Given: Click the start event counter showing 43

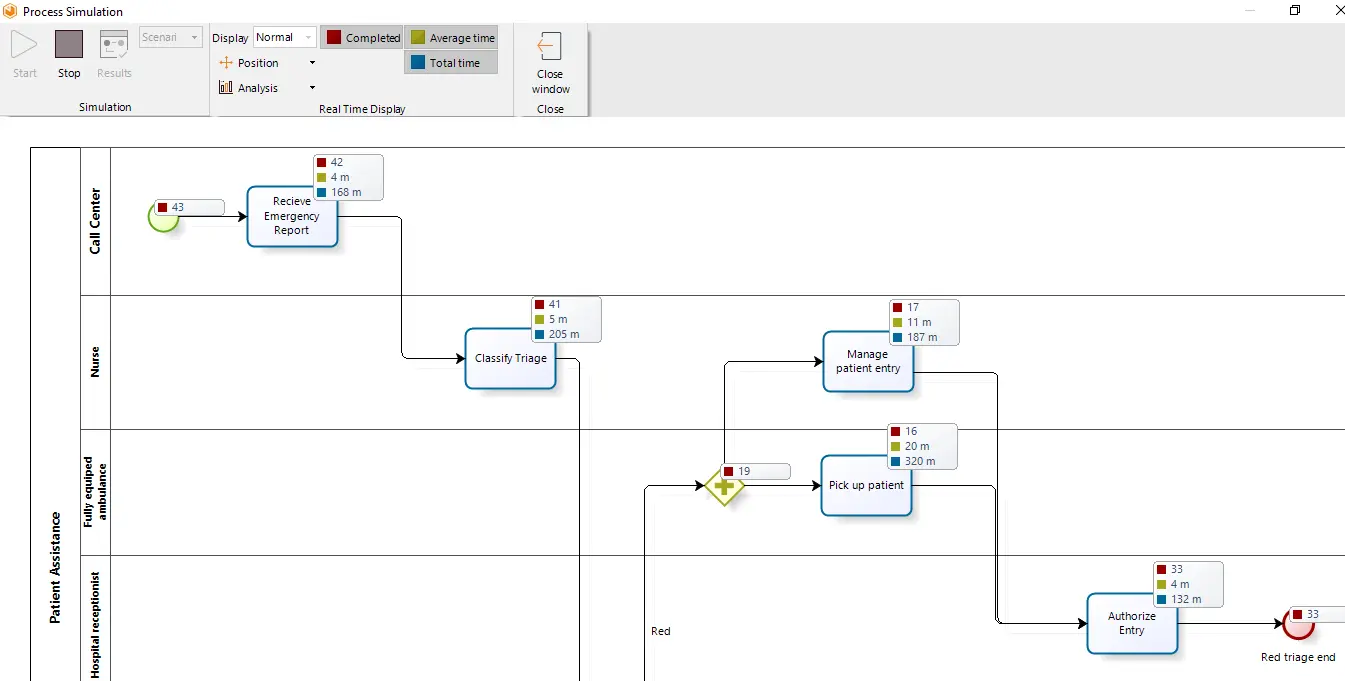Looking at the screenshot, I should (190, 208).
